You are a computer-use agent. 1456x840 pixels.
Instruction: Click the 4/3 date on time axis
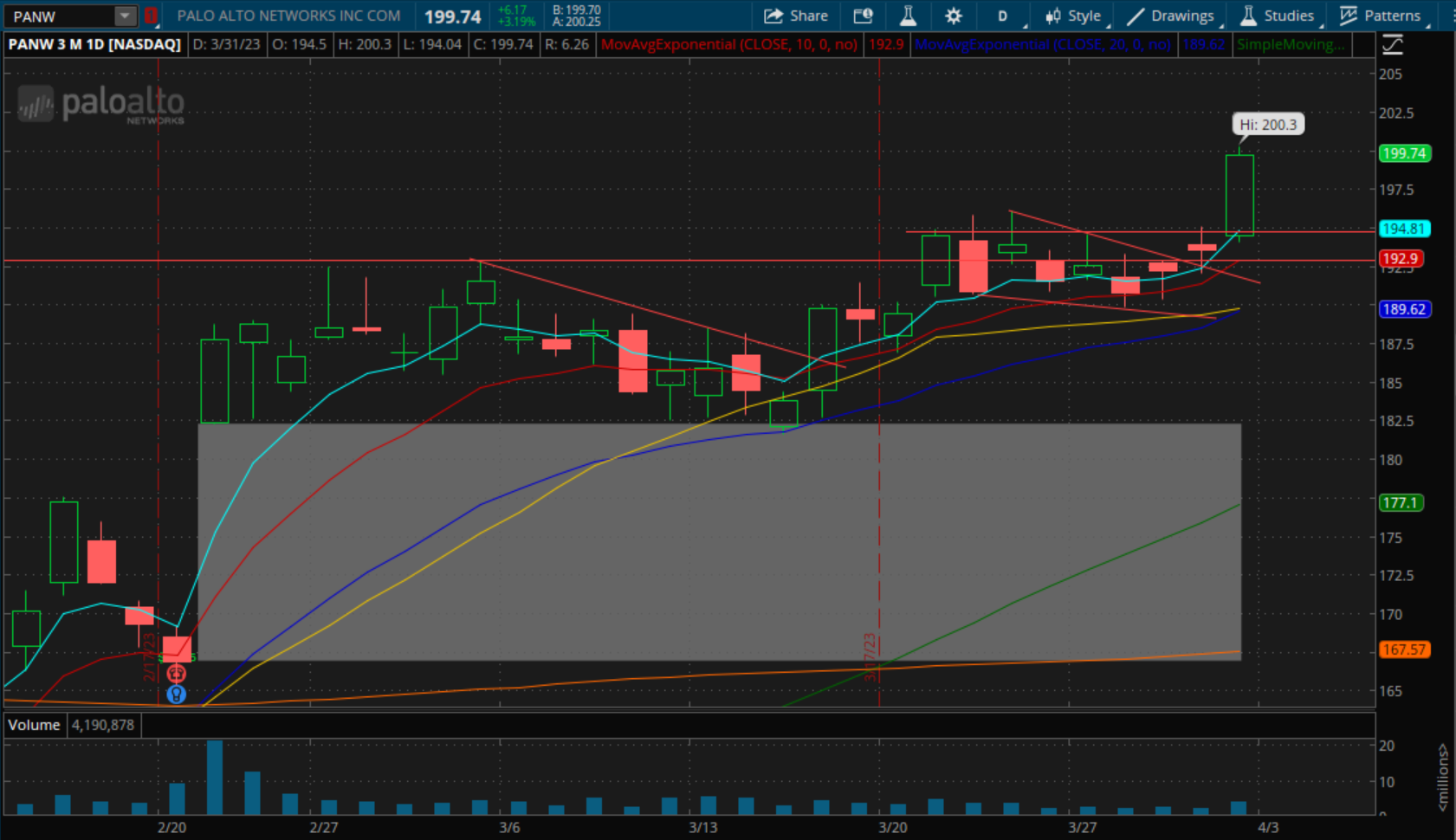click(1268, 827)
